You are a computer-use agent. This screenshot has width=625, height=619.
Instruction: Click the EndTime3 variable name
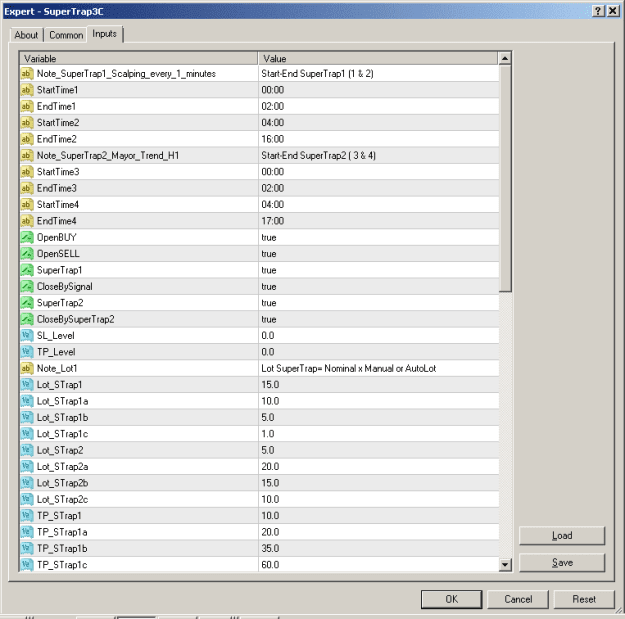(x=57, y=188)
